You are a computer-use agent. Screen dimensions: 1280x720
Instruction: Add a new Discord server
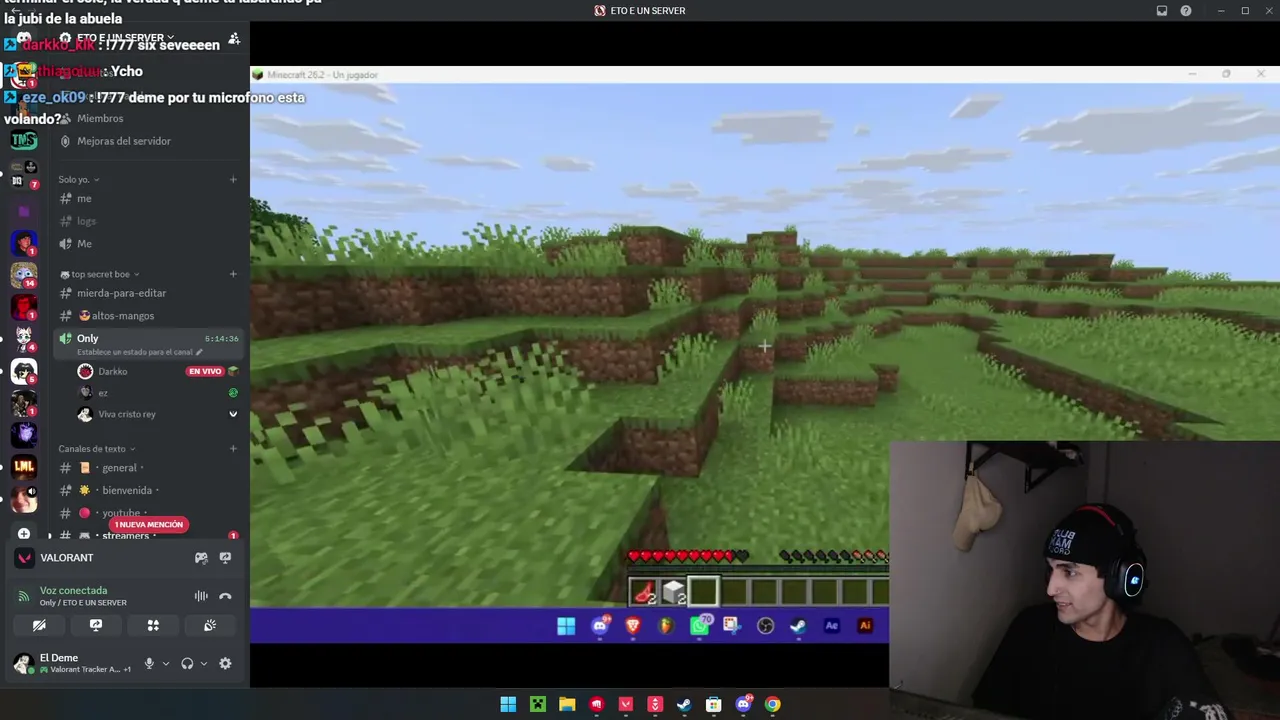point(24,534)
